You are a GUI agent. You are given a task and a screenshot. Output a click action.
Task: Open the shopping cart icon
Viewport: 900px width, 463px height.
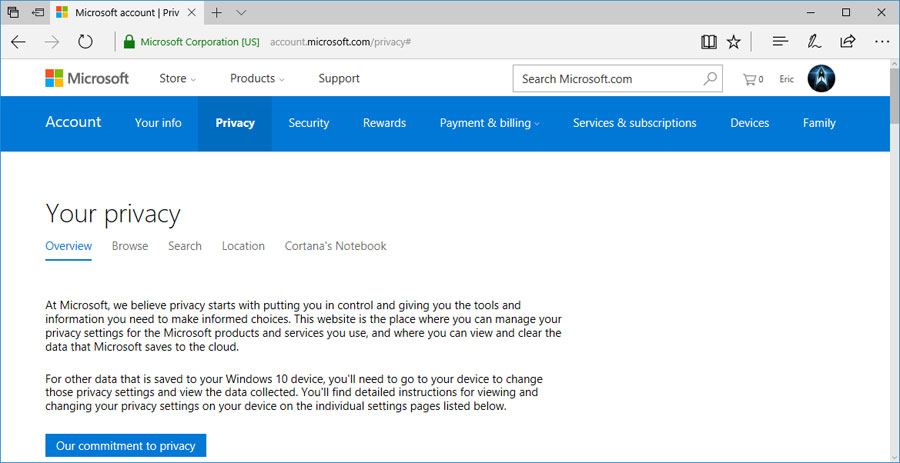click(x=752, y=79)
